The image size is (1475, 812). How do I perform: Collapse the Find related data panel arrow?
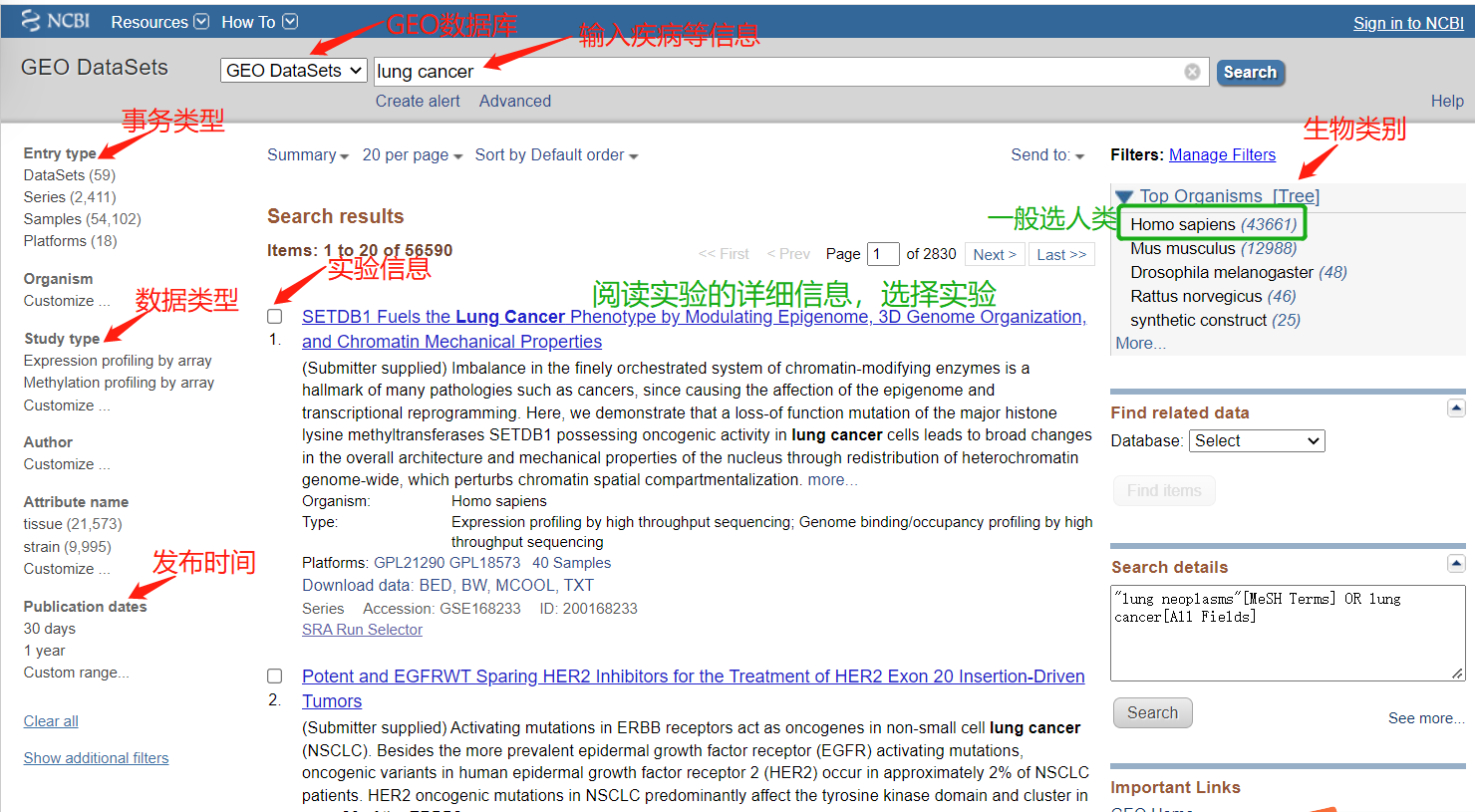click(1456, 407)
